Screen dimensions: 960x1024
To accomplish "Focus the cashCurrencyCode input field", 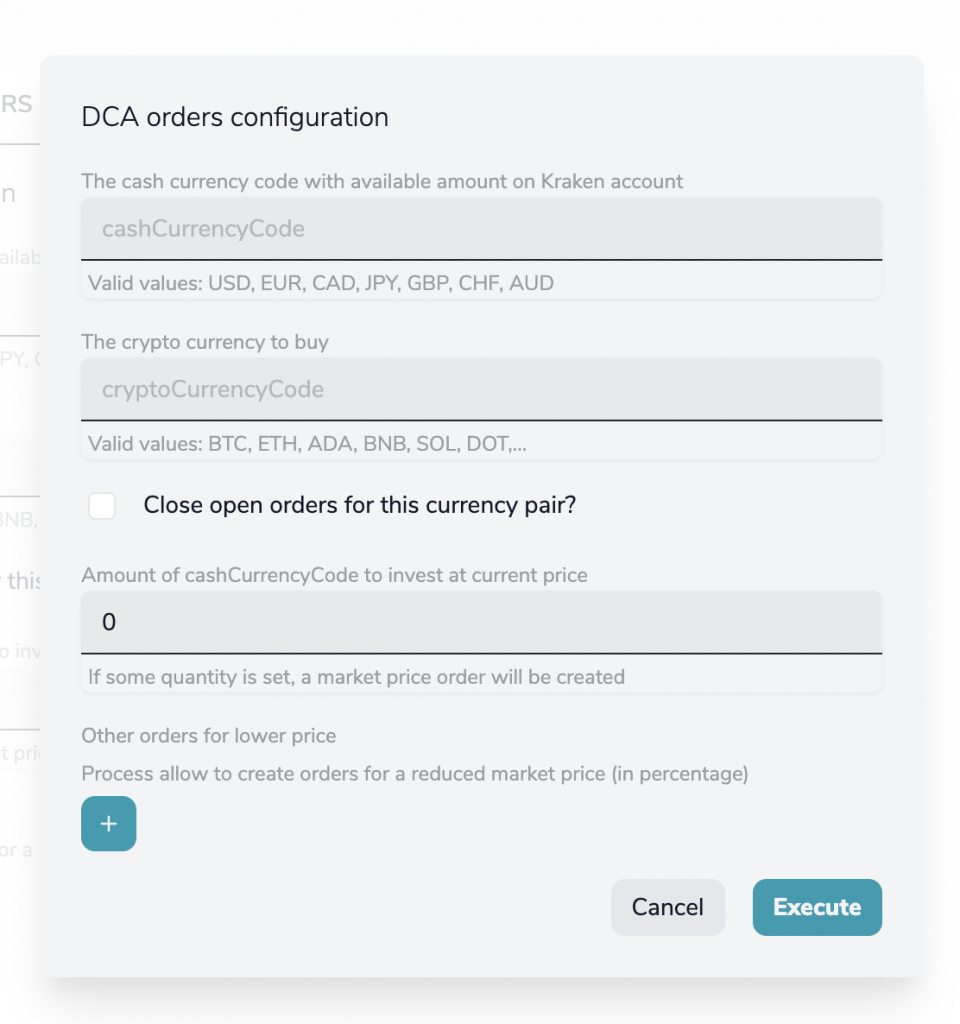I will click(481, 229).
